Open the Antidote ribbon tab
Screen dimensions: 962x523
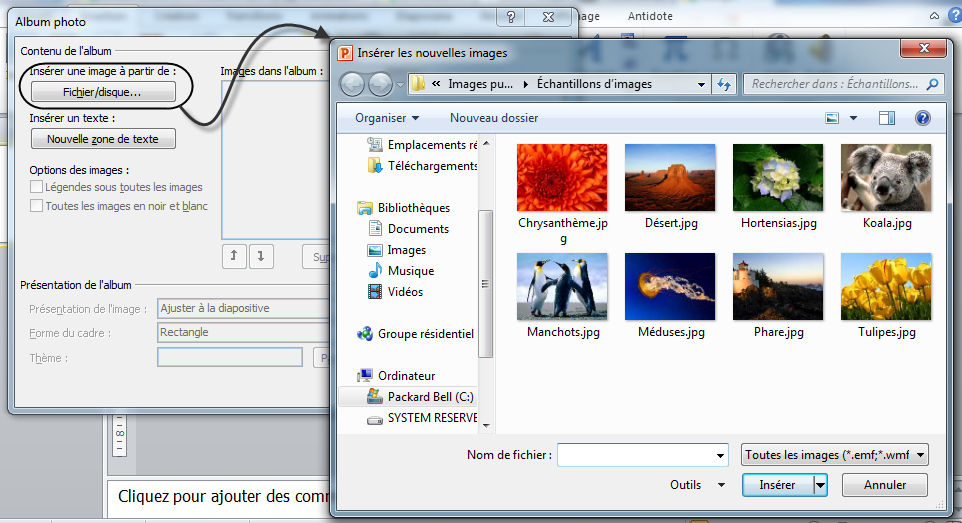[x=650, y=17]
